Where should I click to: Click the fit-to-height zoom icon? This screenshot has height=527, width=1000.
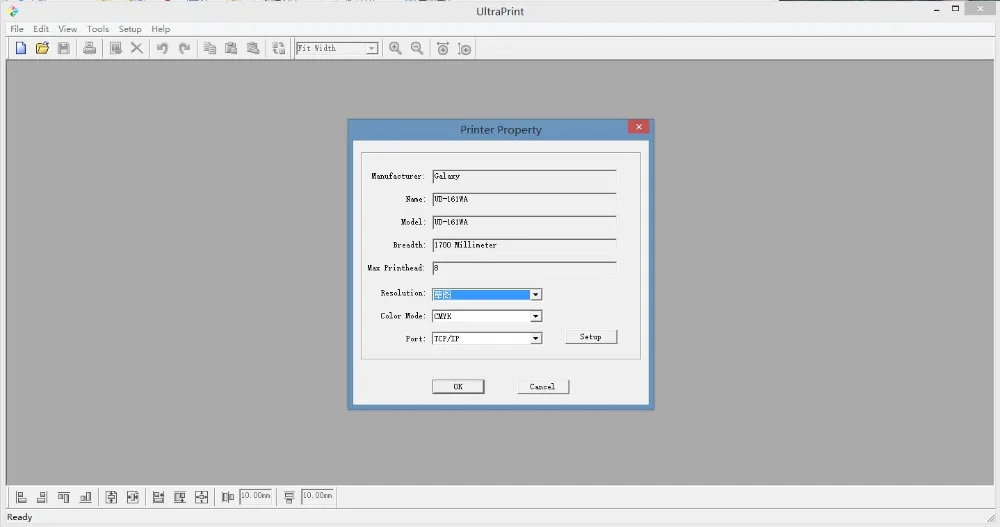click(464, 48)
